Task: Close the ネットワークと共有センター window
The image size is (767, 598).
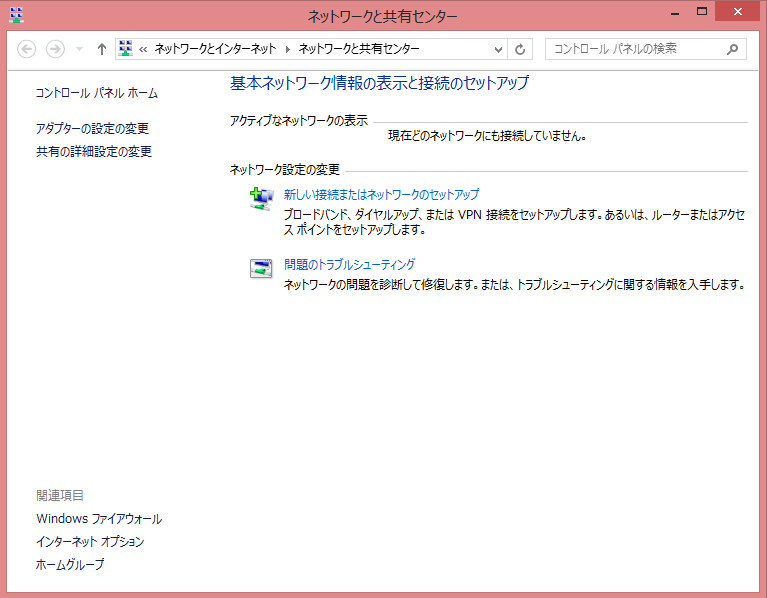Action: click(x=738, y=11)
